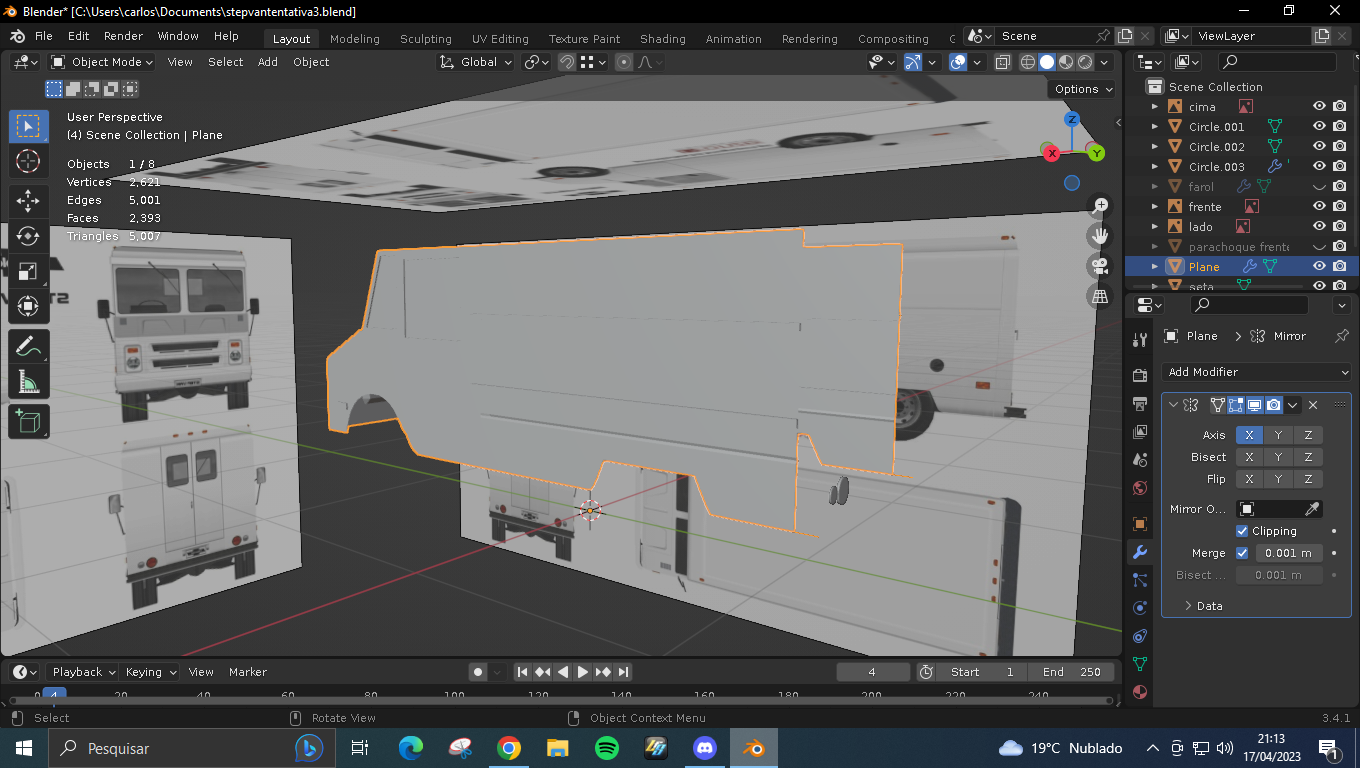This screenshot has height=768, width=1360.
Task: Hide the cima object in viewport
Action: (1319, 106)
